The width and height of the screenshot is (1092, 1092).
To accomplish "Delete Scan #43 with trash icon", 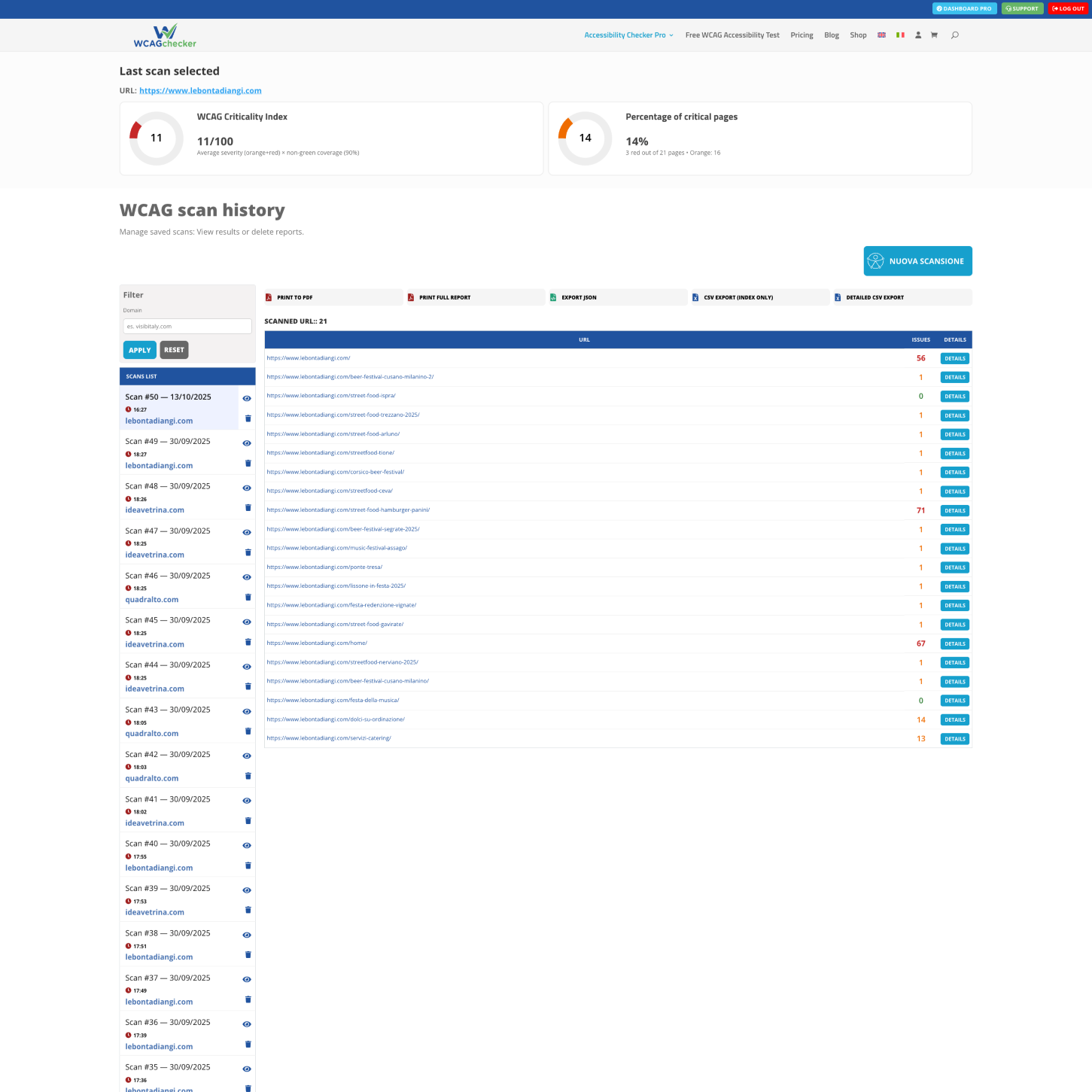I will pos(248,731).
